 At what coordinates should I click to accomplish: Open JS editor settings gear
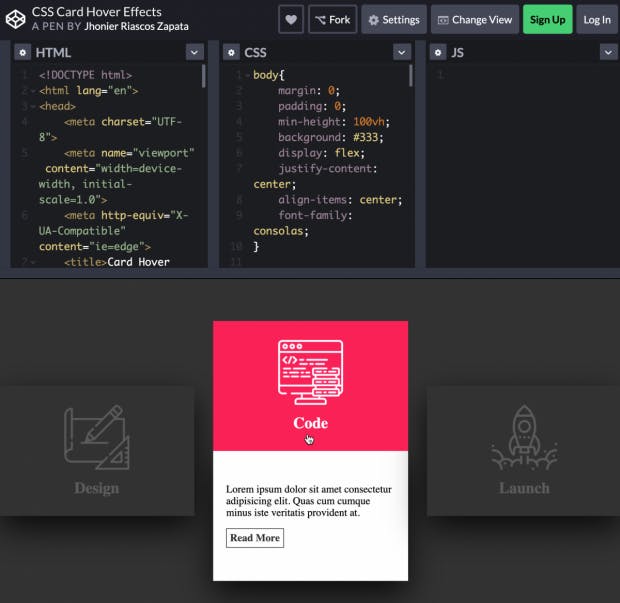click(438, 52)
